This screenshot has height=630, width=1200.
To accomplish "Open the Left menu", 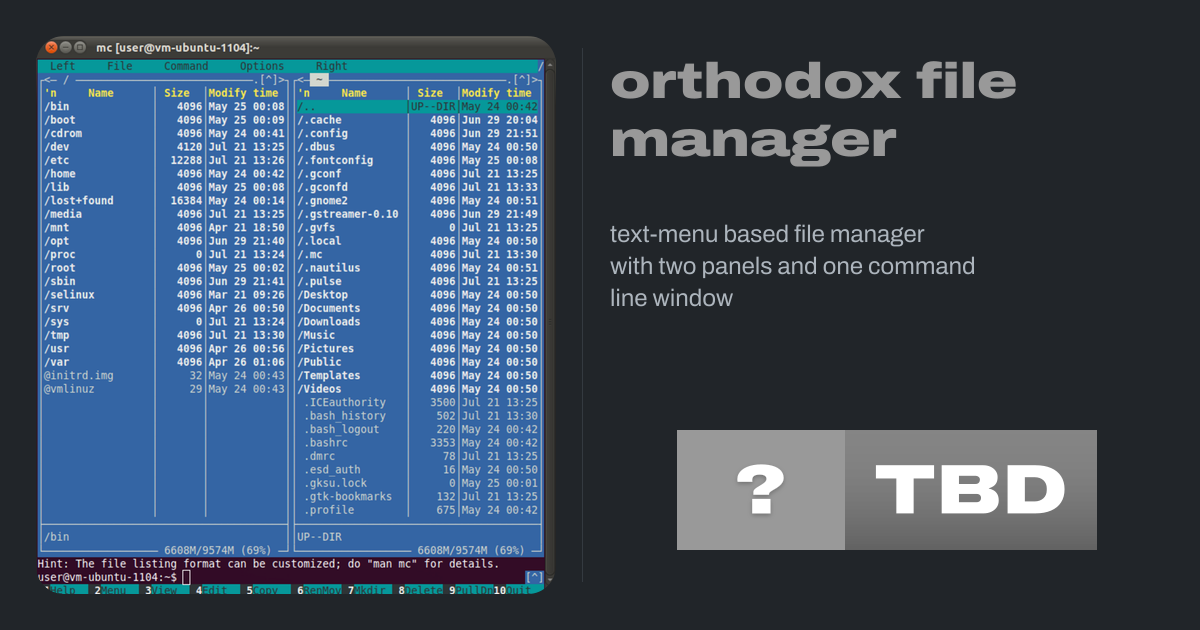I will tap(62, 66).
